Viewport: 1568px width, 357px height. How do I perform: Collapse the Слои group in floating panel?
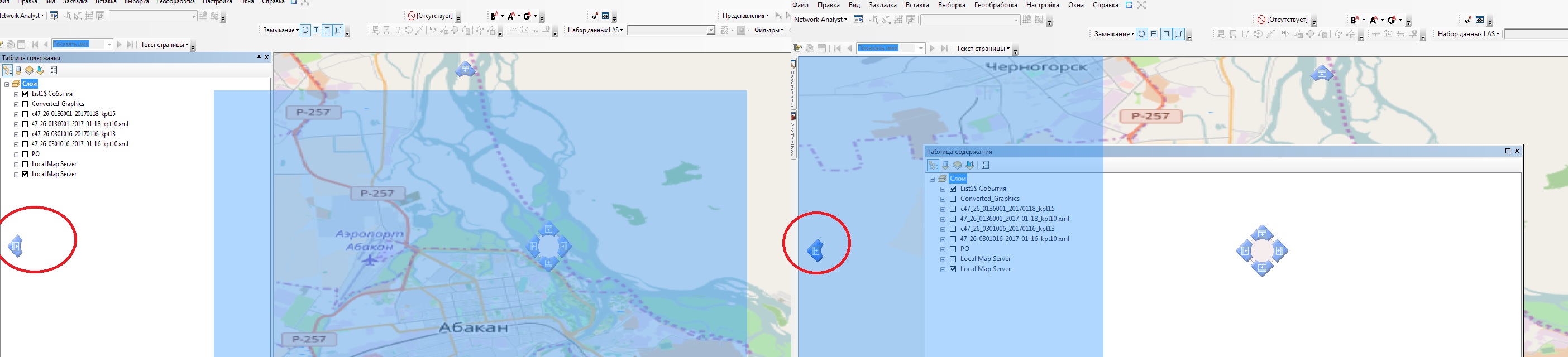click(932, 179)
